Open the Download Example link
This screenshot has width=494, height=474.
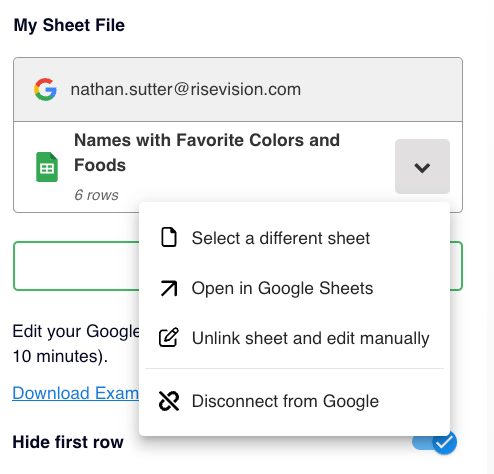click(x=76, y=393)
